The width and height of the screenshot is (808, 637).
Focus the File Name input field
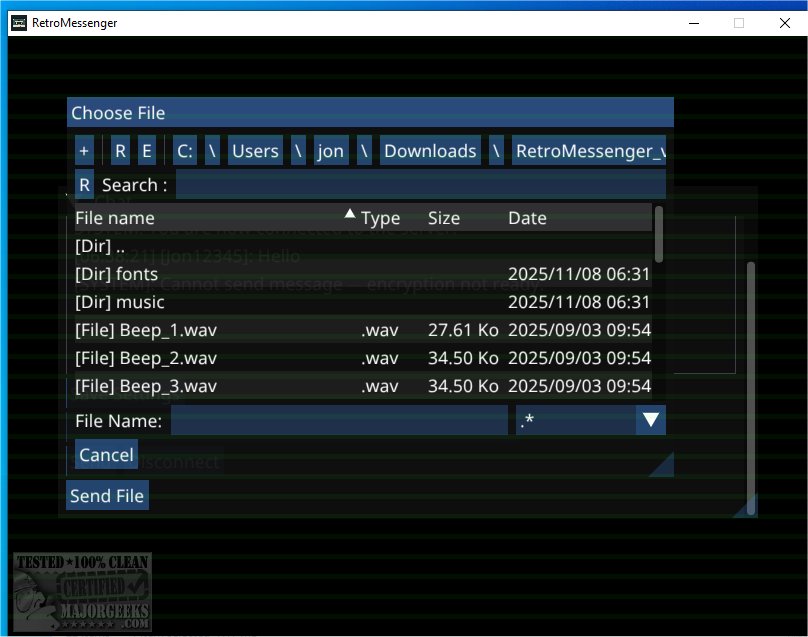pos(339,420)
